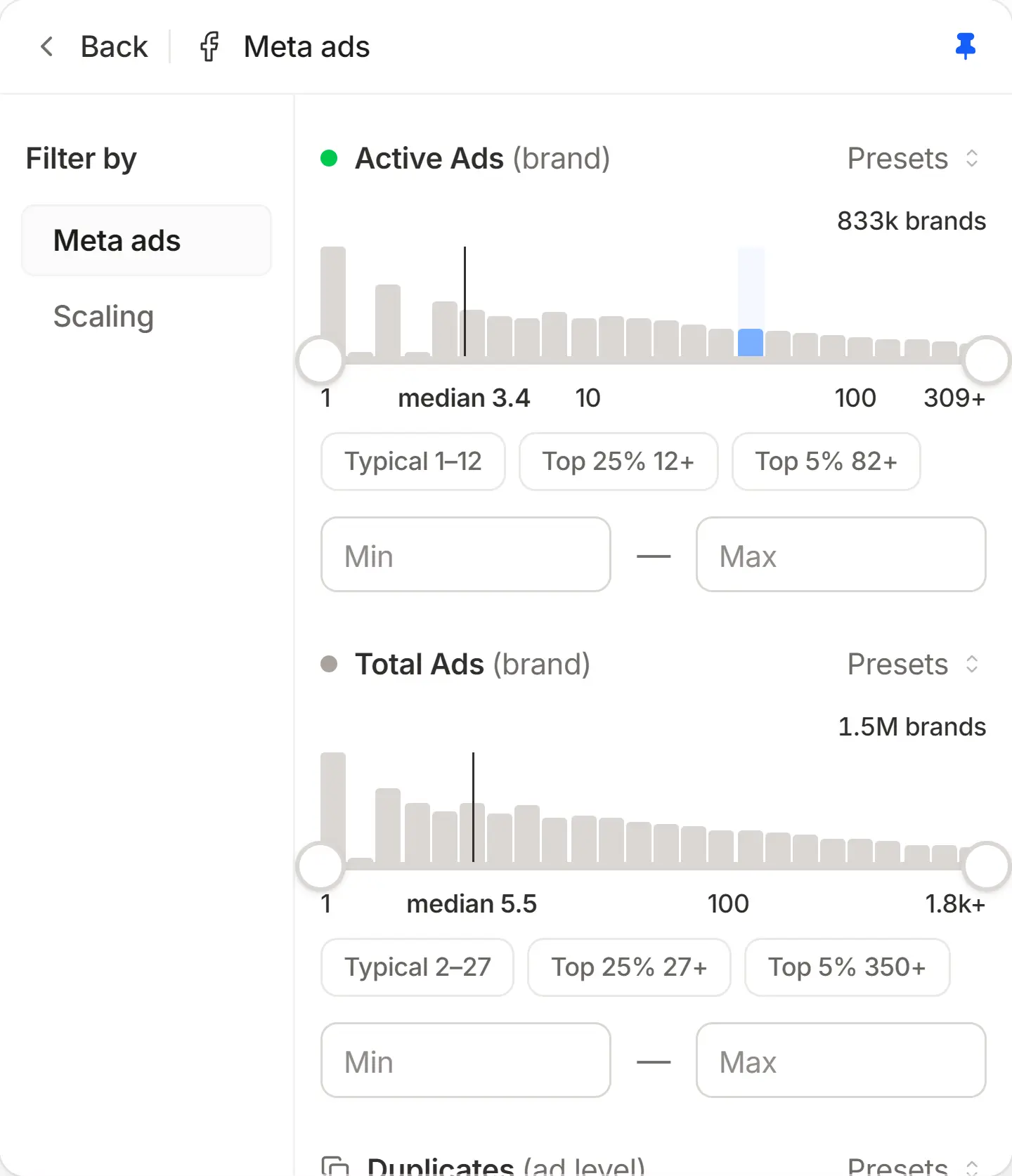Click the back chevron arrow icon
The height and width of the screenshot is (1176, 1012).
coord(47,47)
